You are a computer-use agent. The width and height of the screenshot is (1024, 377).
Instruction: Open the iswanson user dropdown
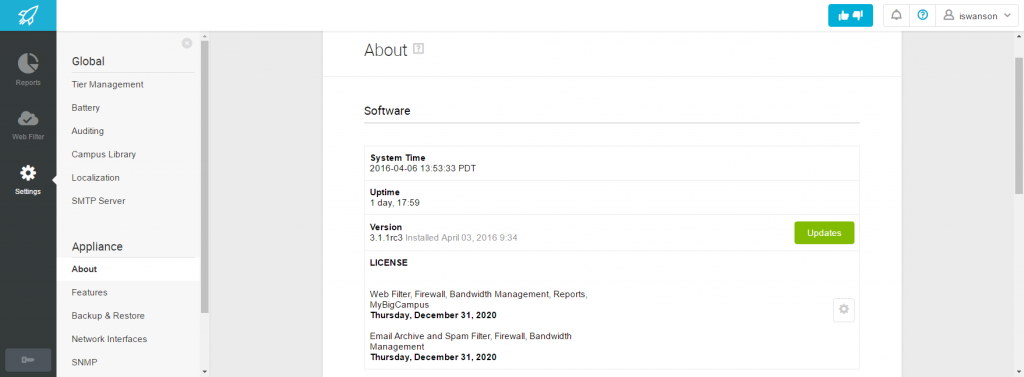click(976, 16)
